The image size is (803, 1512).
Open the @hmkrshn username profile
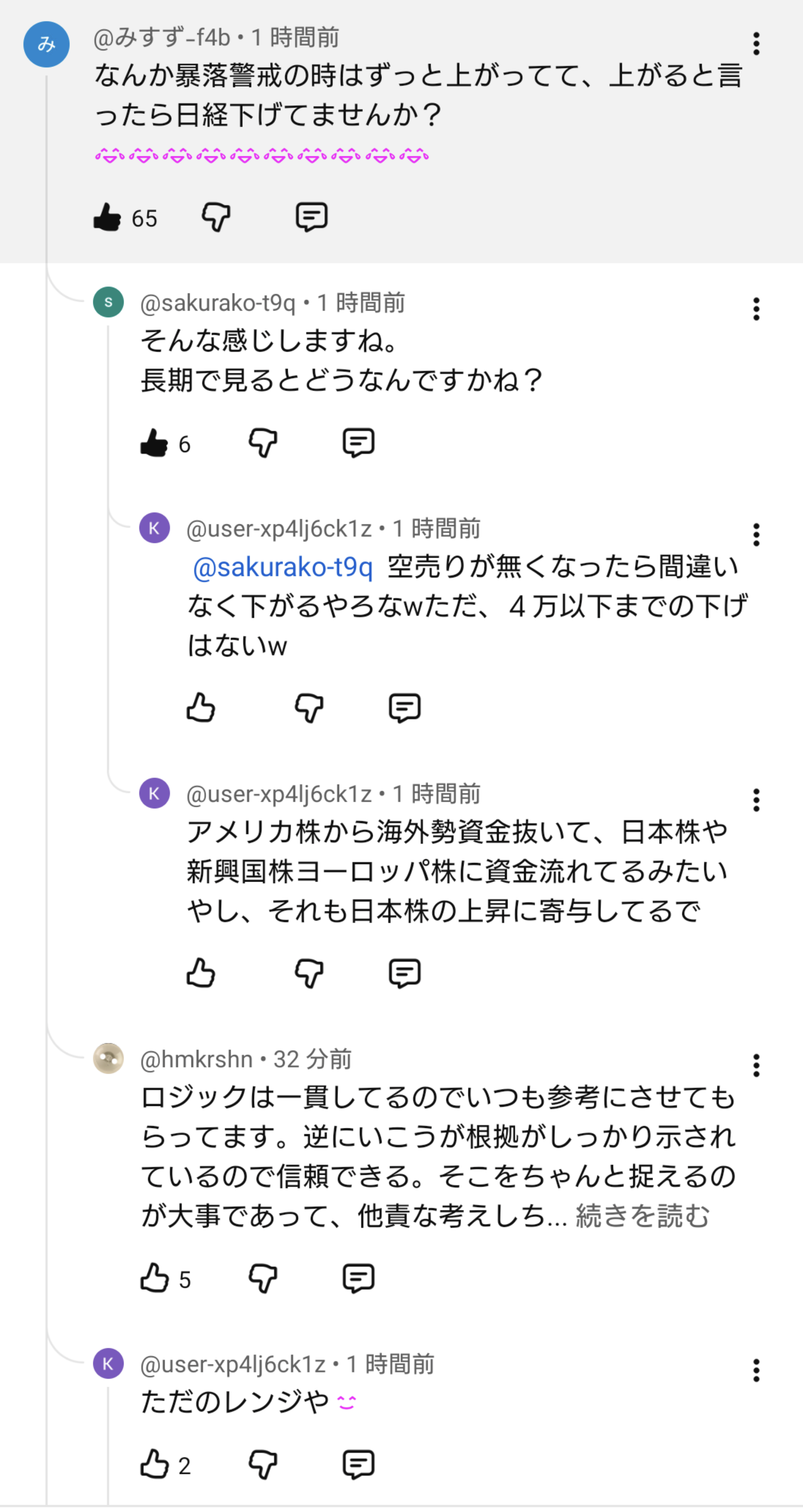click(x=196, y=1059)
